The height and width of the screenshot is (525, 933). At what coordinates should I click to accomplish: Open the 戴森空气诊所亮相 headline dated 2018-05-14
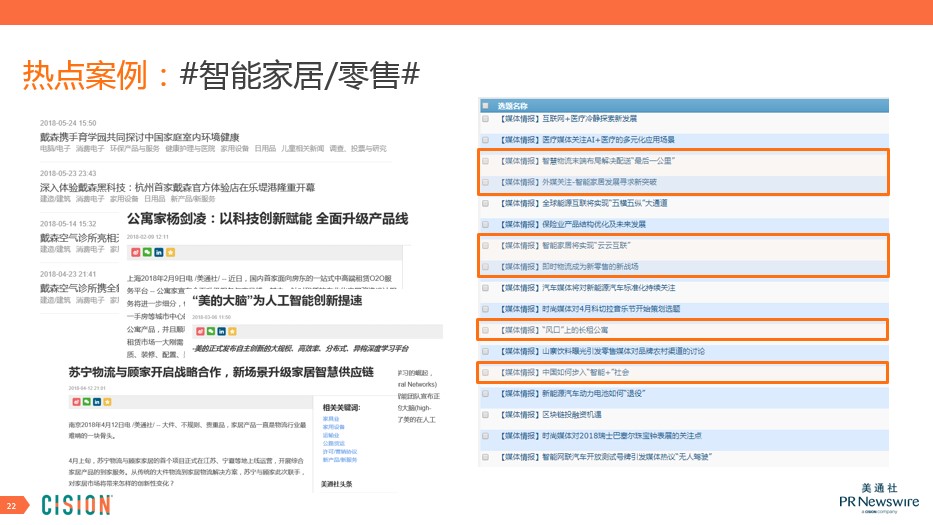pyautogui.click(x=79, y=238)
